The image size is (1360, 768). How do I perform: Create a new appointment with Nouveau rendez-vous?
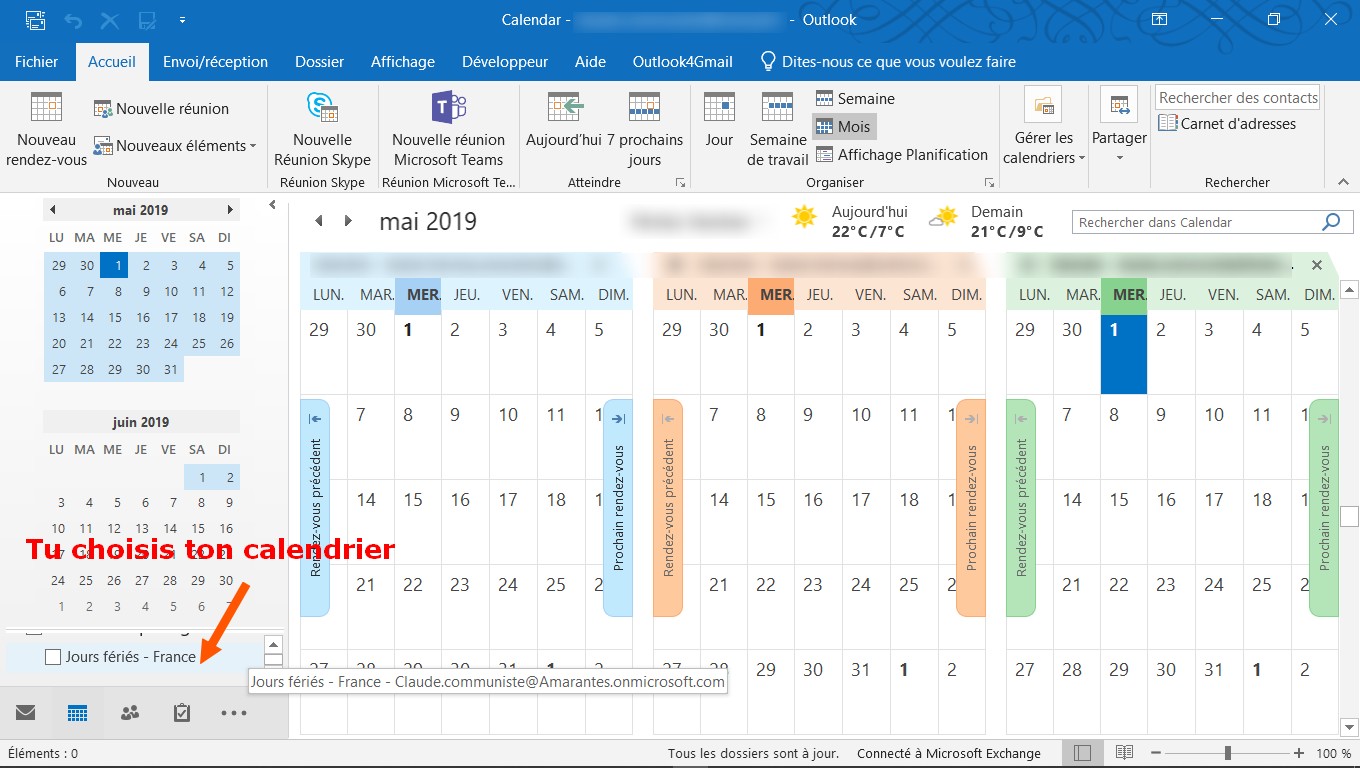[46, 130]
